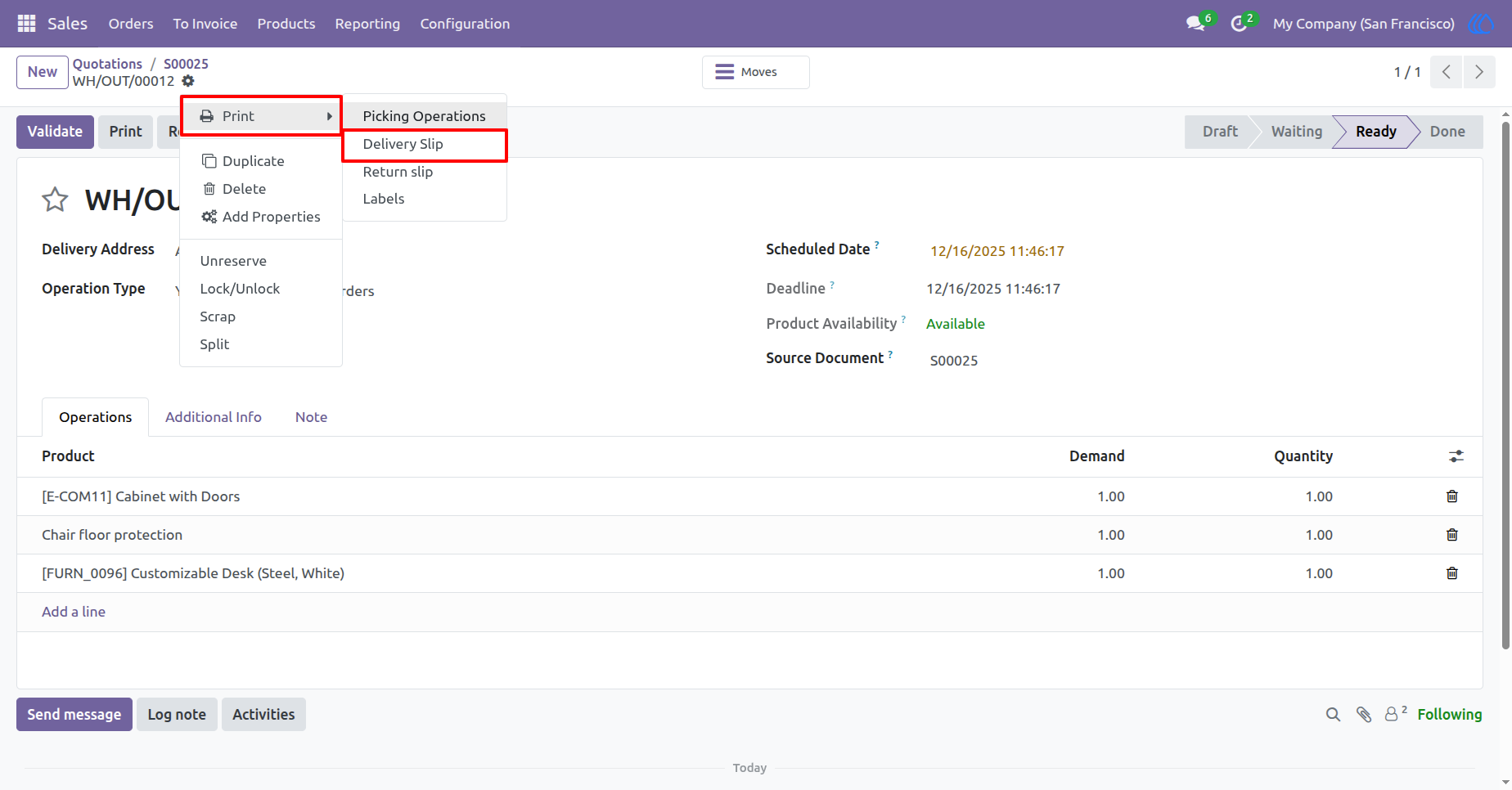Open the Configuration menu

click(x=465, y=24)
